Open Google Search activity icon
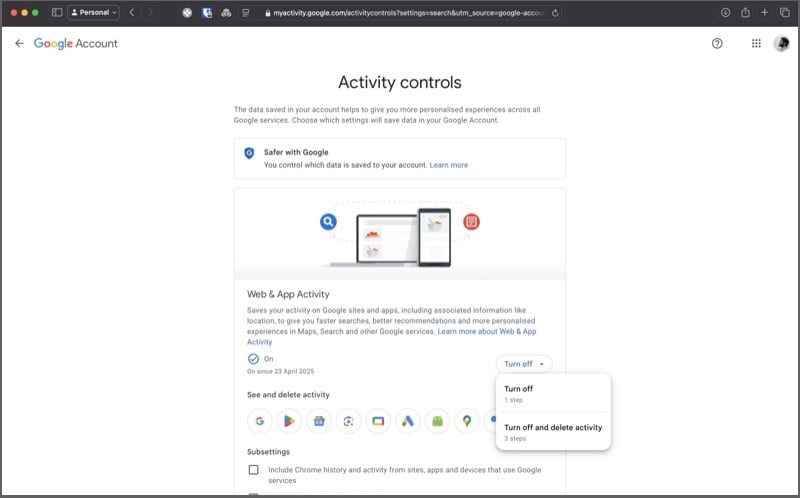This screenshot has width=800, height=498. (259, 421)
